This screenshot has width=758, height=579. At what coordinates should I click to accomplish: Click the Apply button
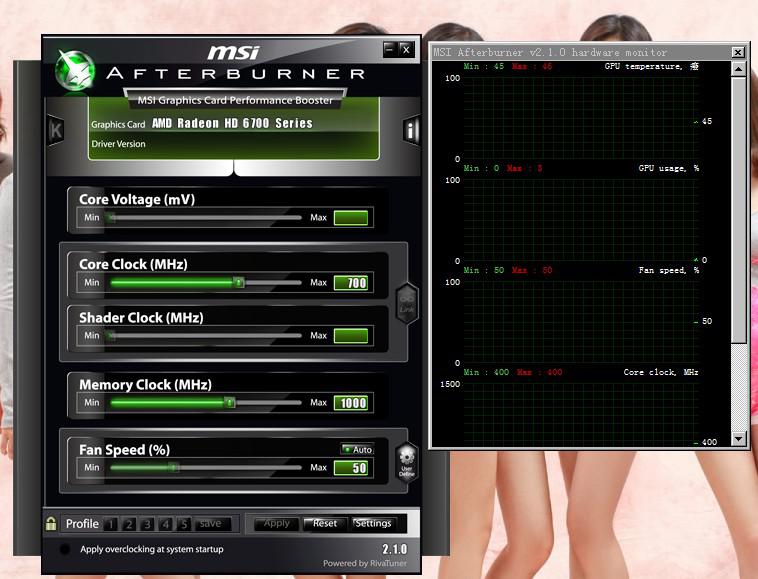[277, 523]
